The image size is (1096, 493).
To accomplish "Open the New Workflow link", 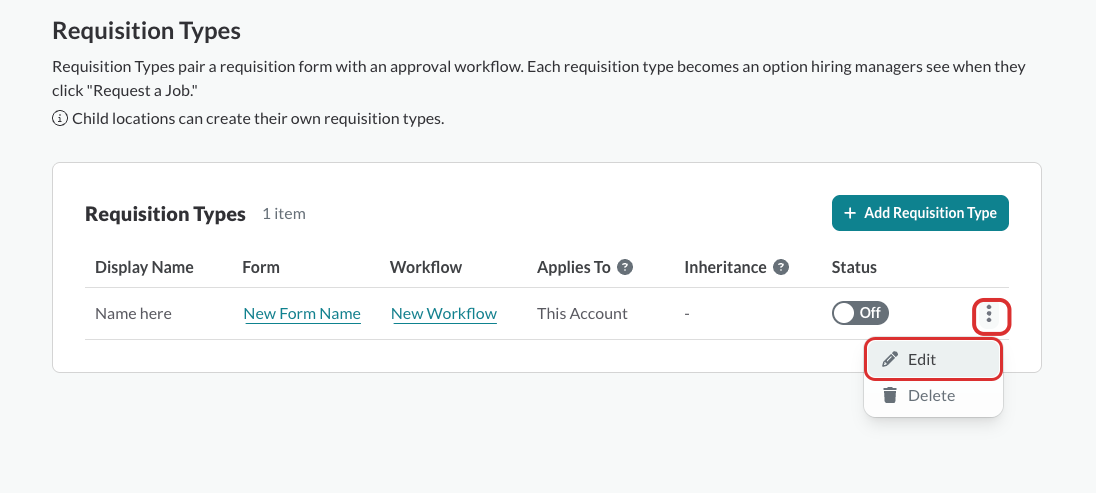I will (x=444, y=314).
